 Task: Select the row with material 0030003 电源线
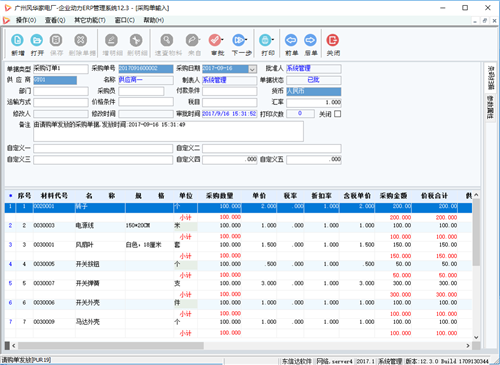click(238, 226)
